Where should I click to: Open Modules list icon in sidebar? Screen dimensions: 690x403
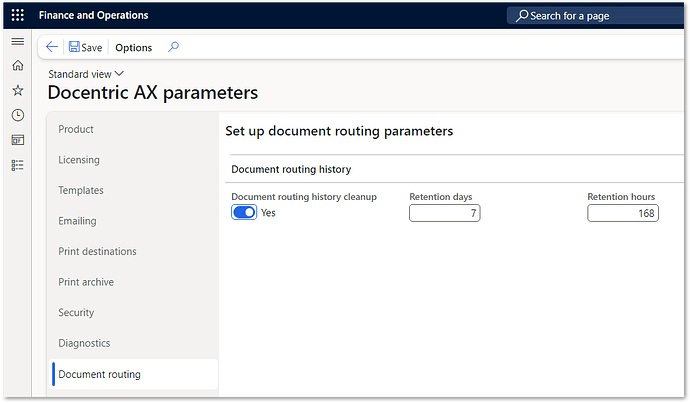click(18, 165)
